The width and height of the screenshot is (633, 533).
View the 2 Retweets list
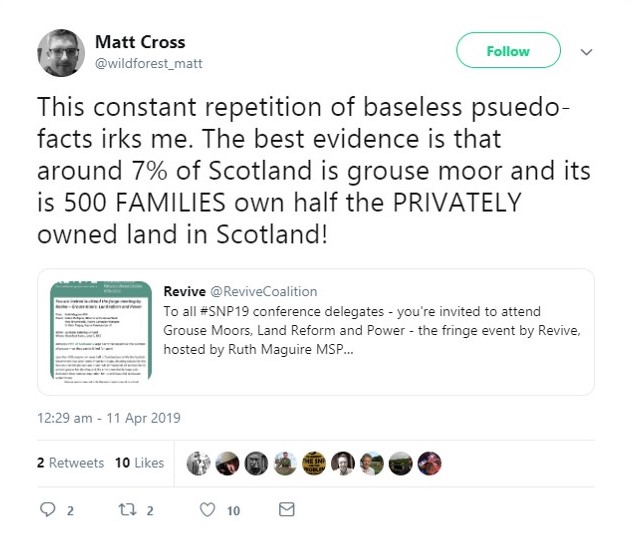[x=70, y=463]
